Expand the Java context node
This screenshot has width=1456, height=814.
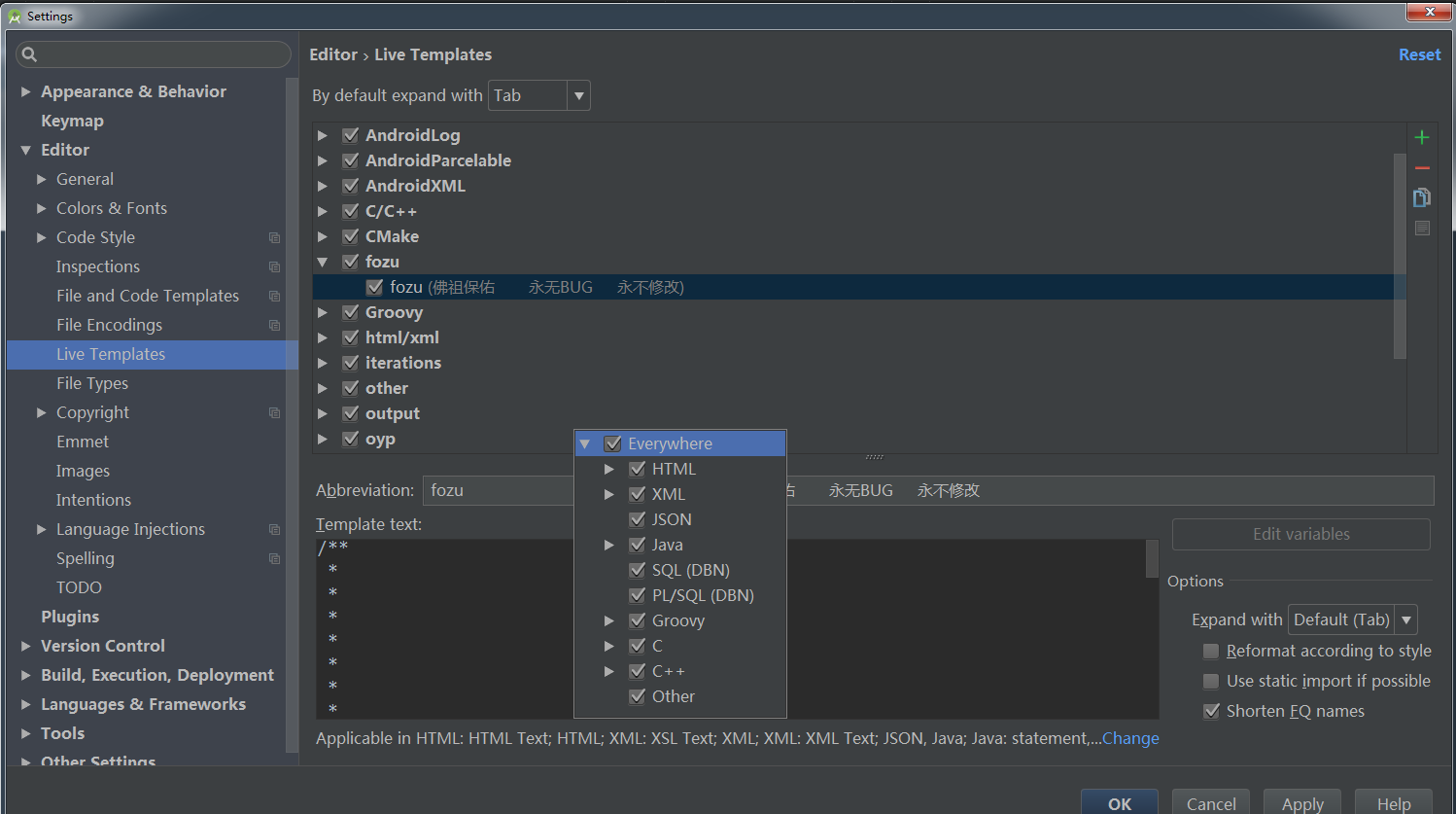(609, 545)
